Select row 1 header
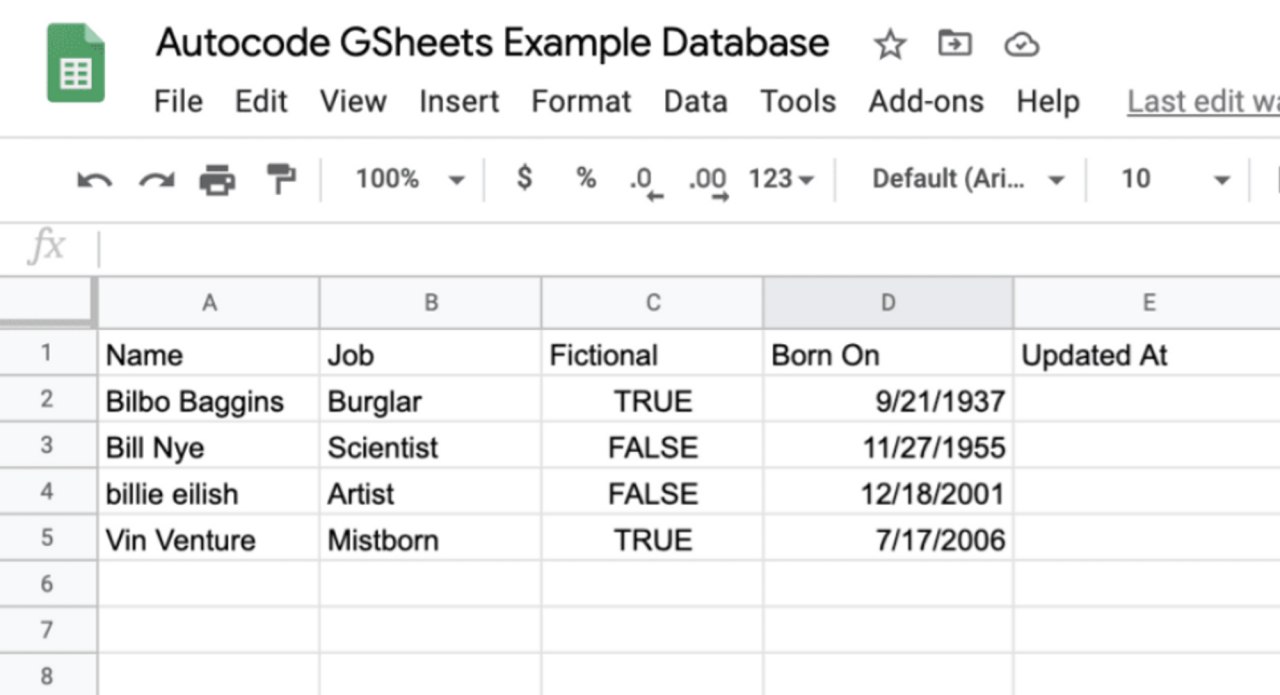Viewport: 1280px width, 695px height. pos(47,353)
